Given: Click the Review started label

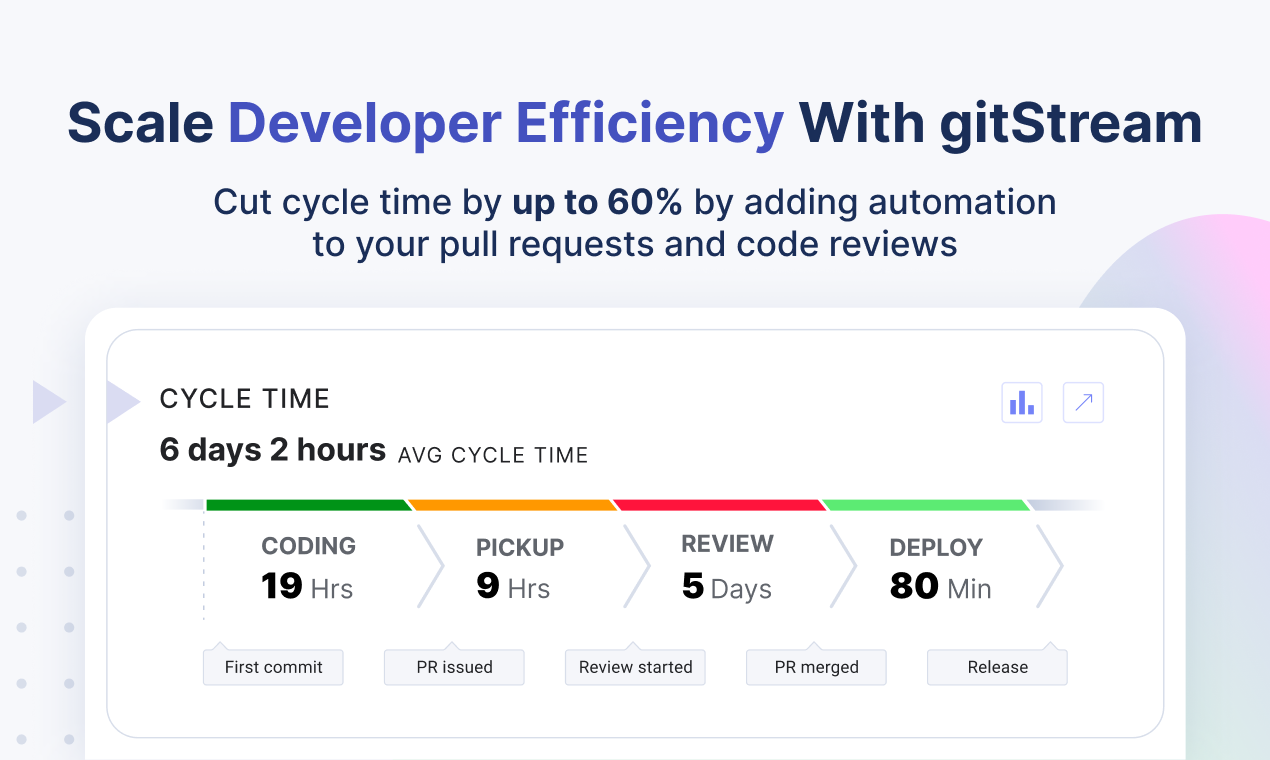Looking at the screenshot, I should click(x=635, y=667).
